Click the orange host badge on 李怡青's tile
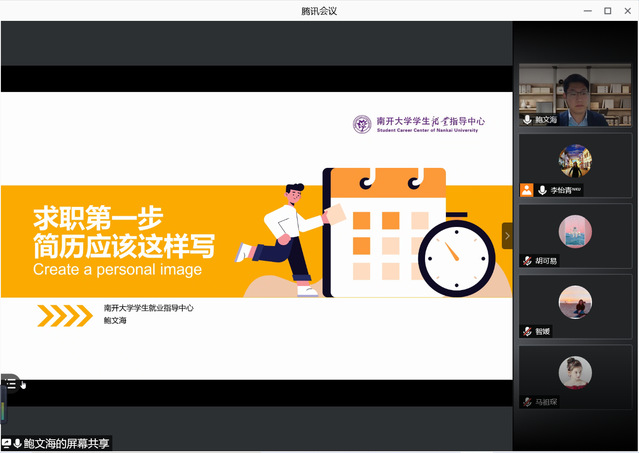The image size is (639, 453). [x=526, y=189]
